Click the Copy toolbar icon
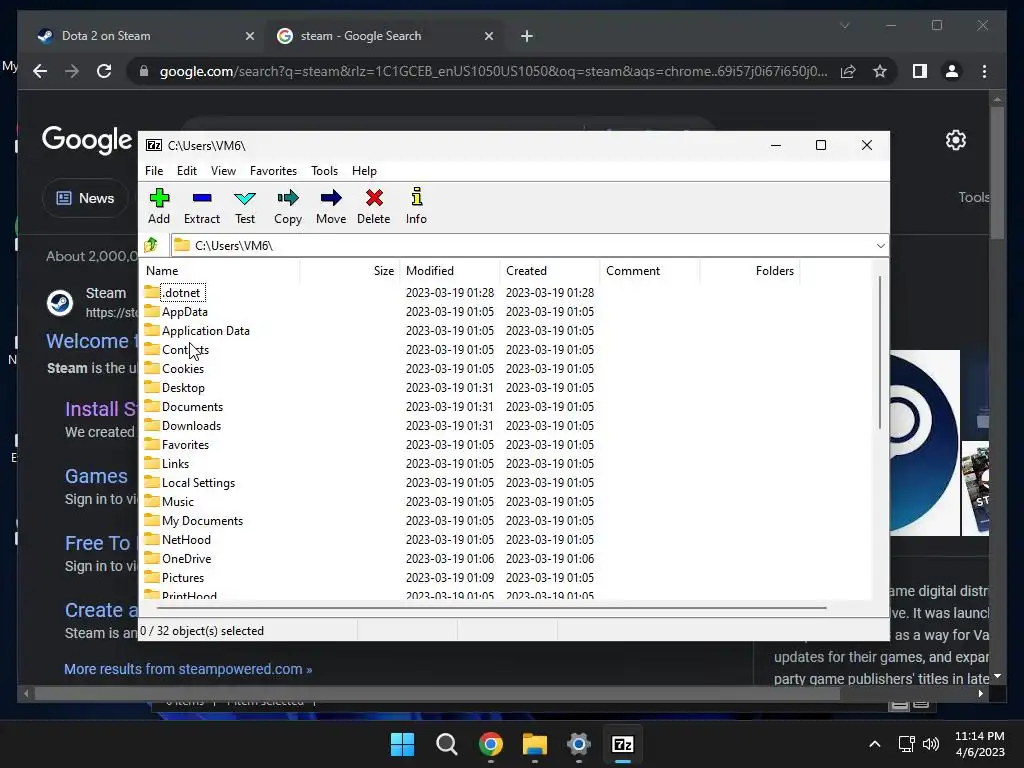Image resolution: width=1024 pixels, height=768 pixels. coord(288,198)
